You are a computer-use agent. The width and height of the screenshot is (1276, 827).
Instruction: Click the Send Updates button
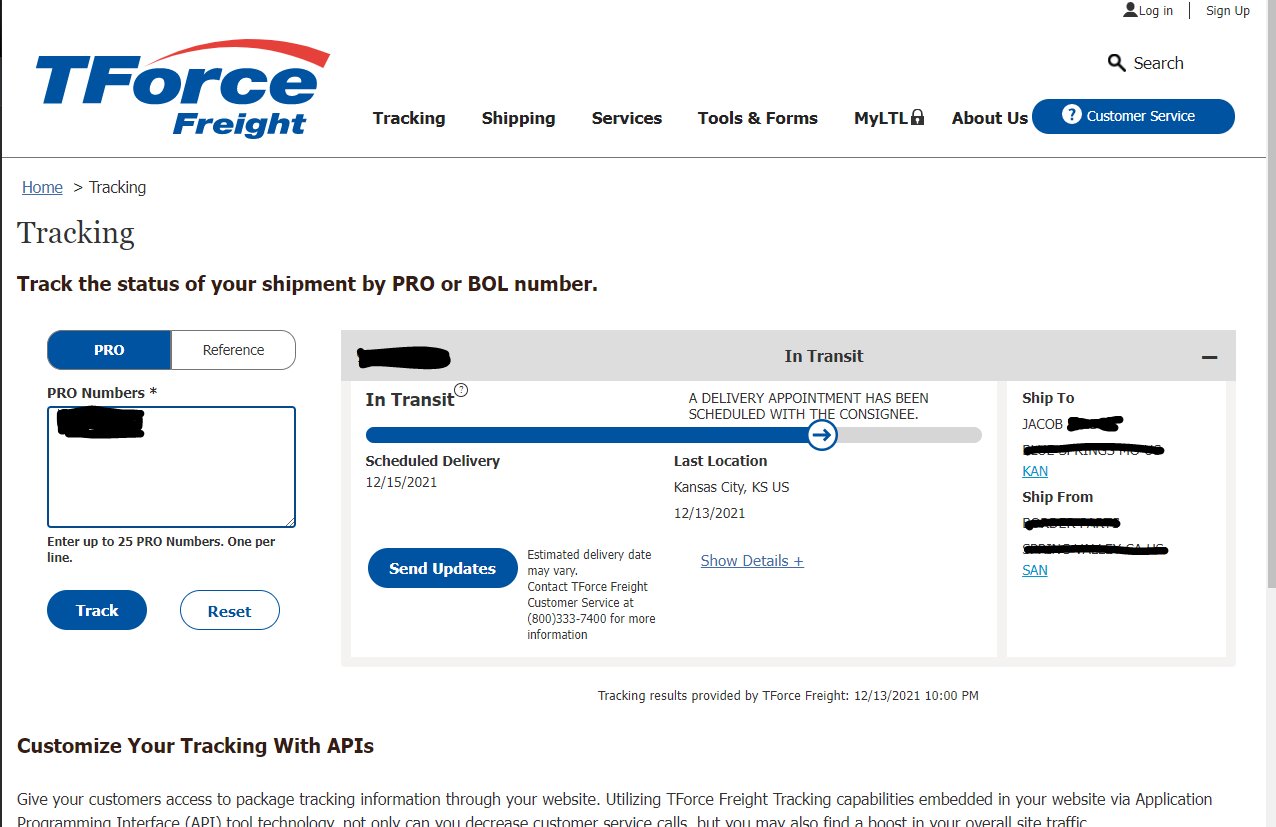pos(443,568)
